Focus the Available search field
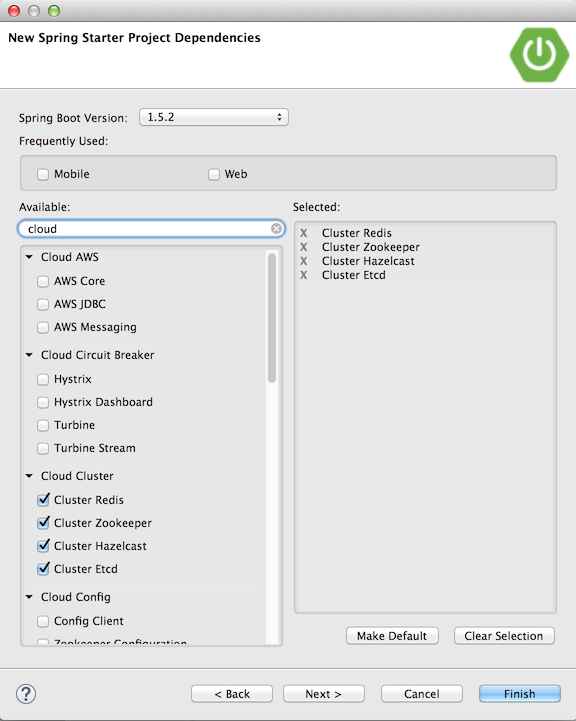Image resolution: width=576 pixels, height=721 pixels. click(149, 229)
